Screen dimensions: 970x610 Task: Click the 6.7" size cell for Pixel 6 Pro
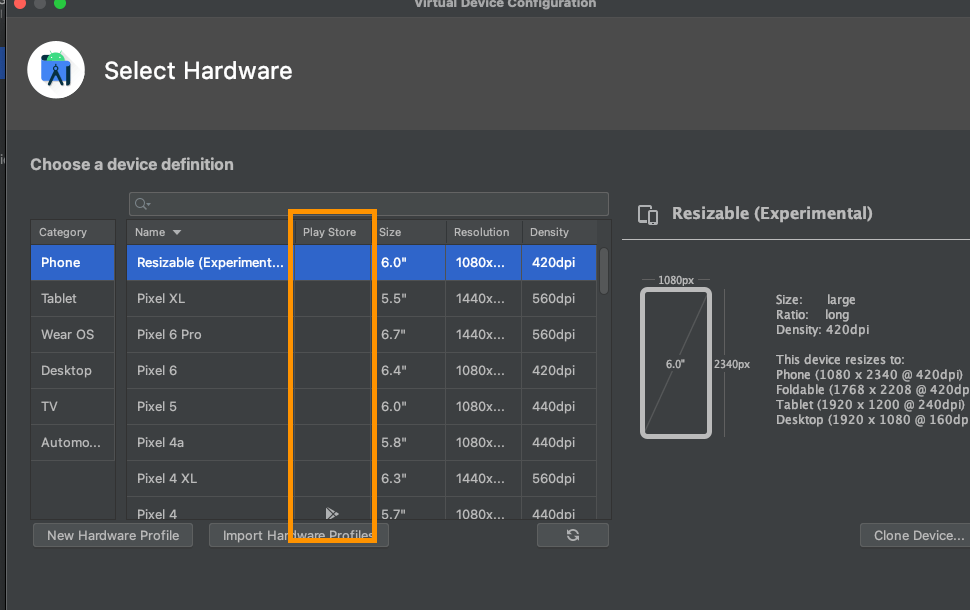tap(409, 334)
